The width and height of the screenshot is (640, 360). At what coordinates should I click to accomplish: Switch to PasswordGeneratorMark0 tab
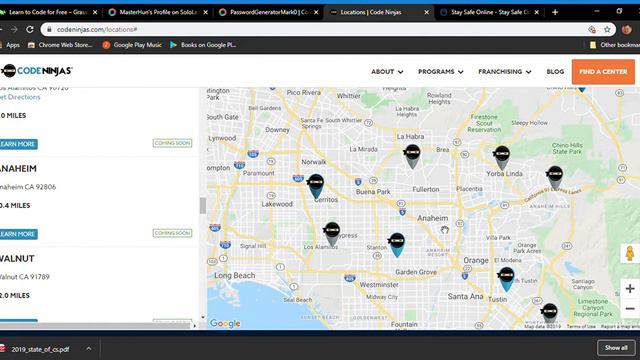(x=269, y=12)
